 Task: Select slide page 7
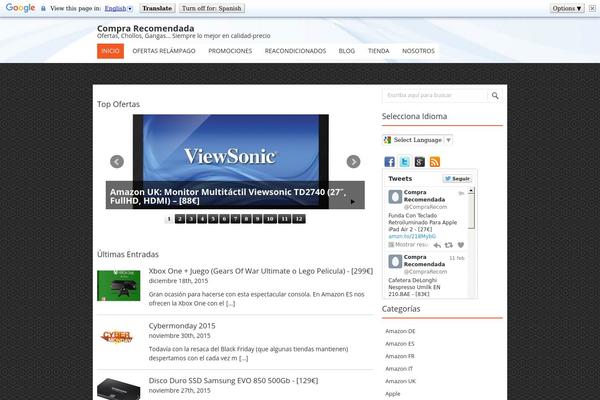[235, 219]
